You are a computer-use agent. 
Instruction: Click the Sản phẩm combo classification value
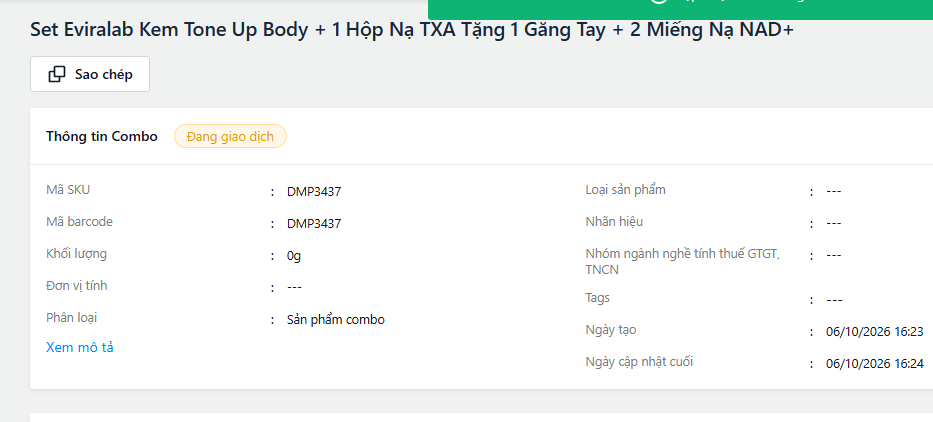click(336, 320)
